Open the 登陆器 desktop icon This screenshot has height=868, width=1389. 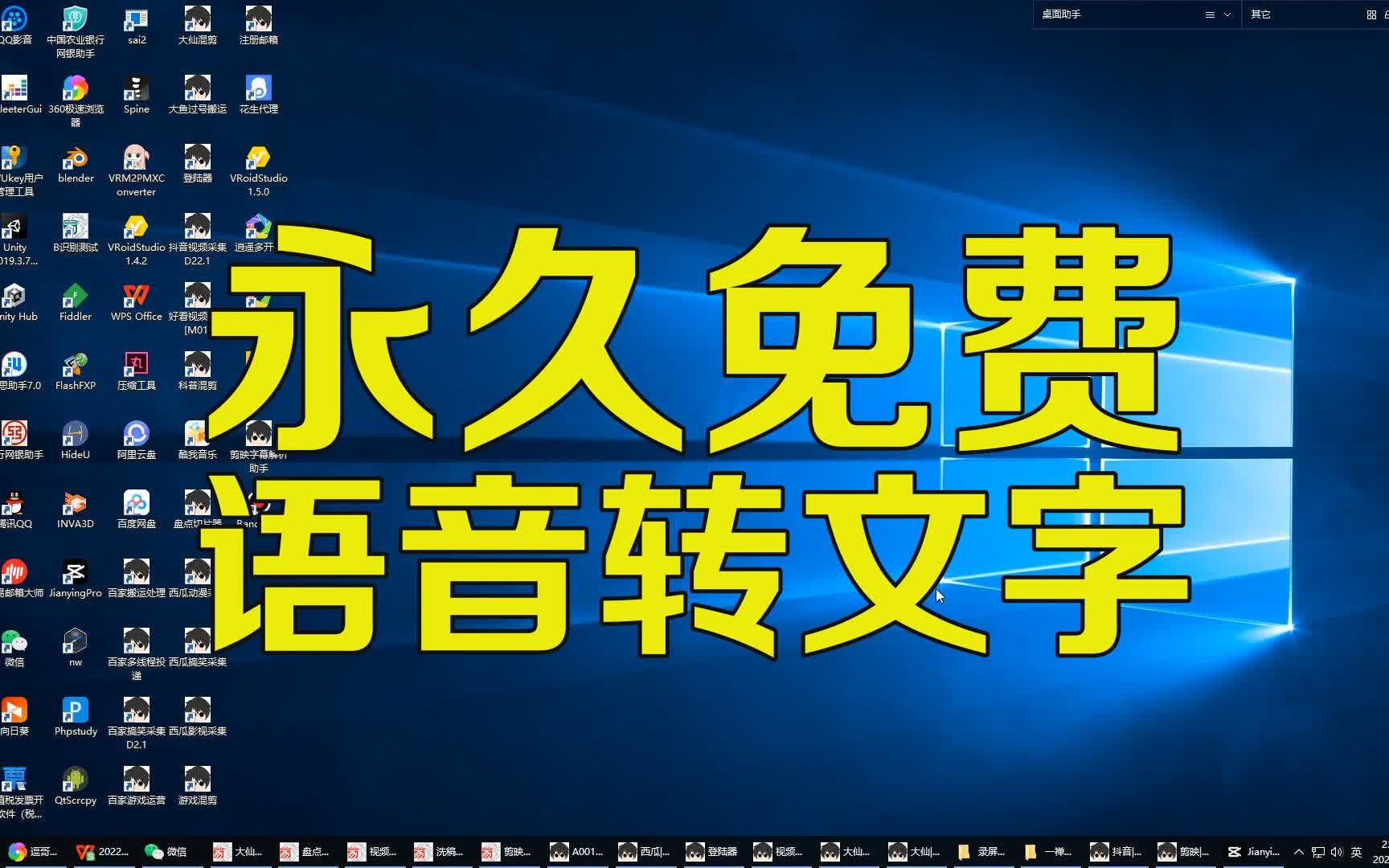[198, 165]
